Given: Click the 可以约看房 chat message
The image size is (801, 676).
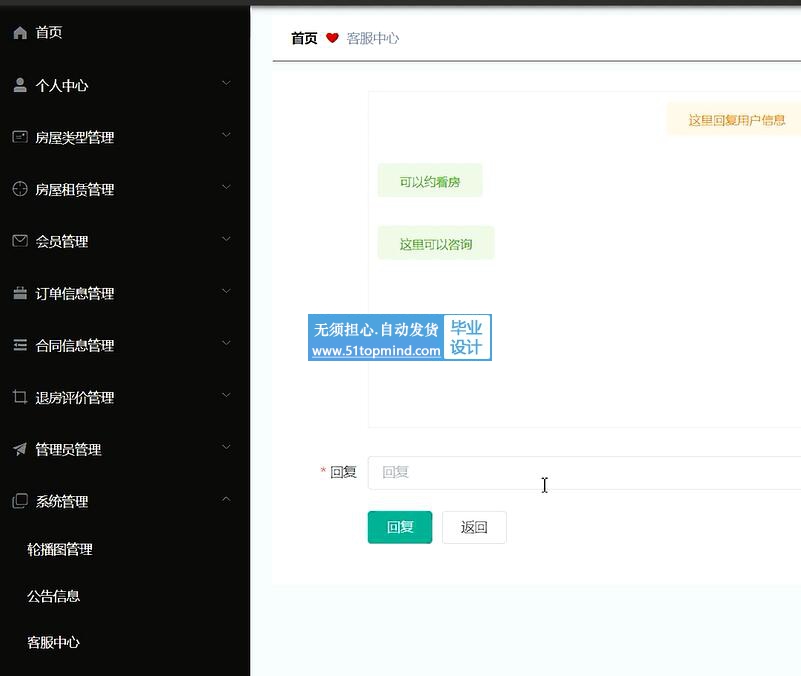Looking at the screenshot, I should pyautogui.click(x=430, y=180).
